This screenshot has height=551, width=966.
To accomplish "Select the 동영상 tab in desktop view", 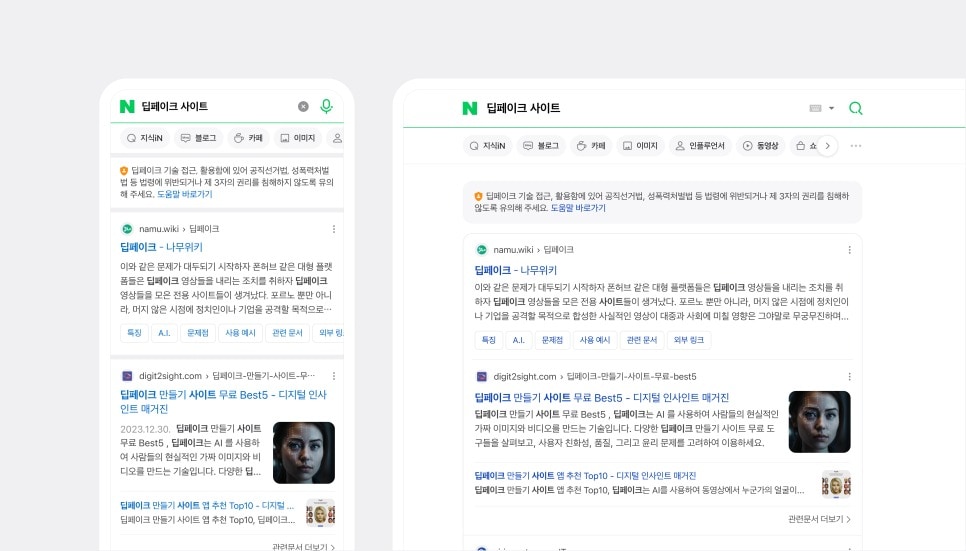I will point(761,146).
